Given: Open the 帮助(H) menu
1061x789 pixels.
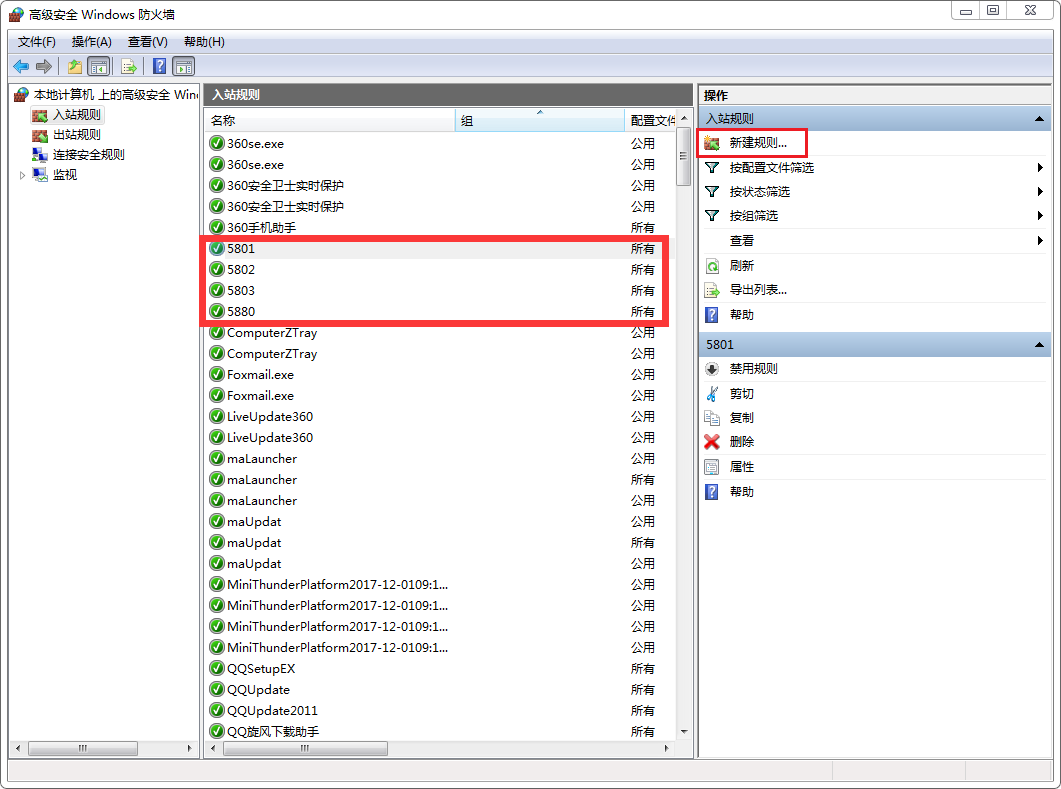Looking at the screenshot, I should point(204,42).
